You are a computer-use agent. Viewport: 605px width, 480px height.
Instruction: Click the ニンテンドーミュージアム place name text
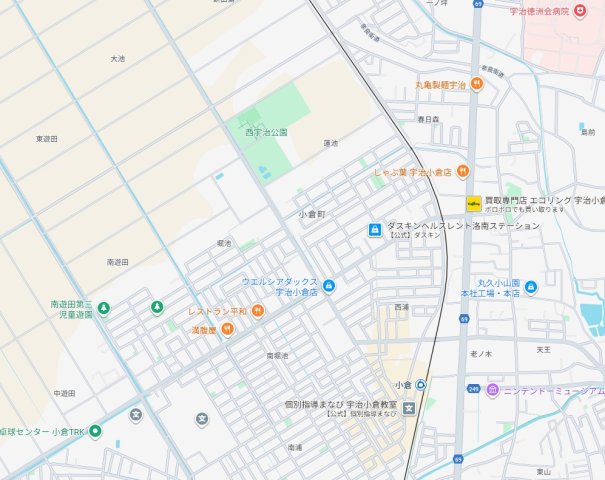click(x=554, y=391)
